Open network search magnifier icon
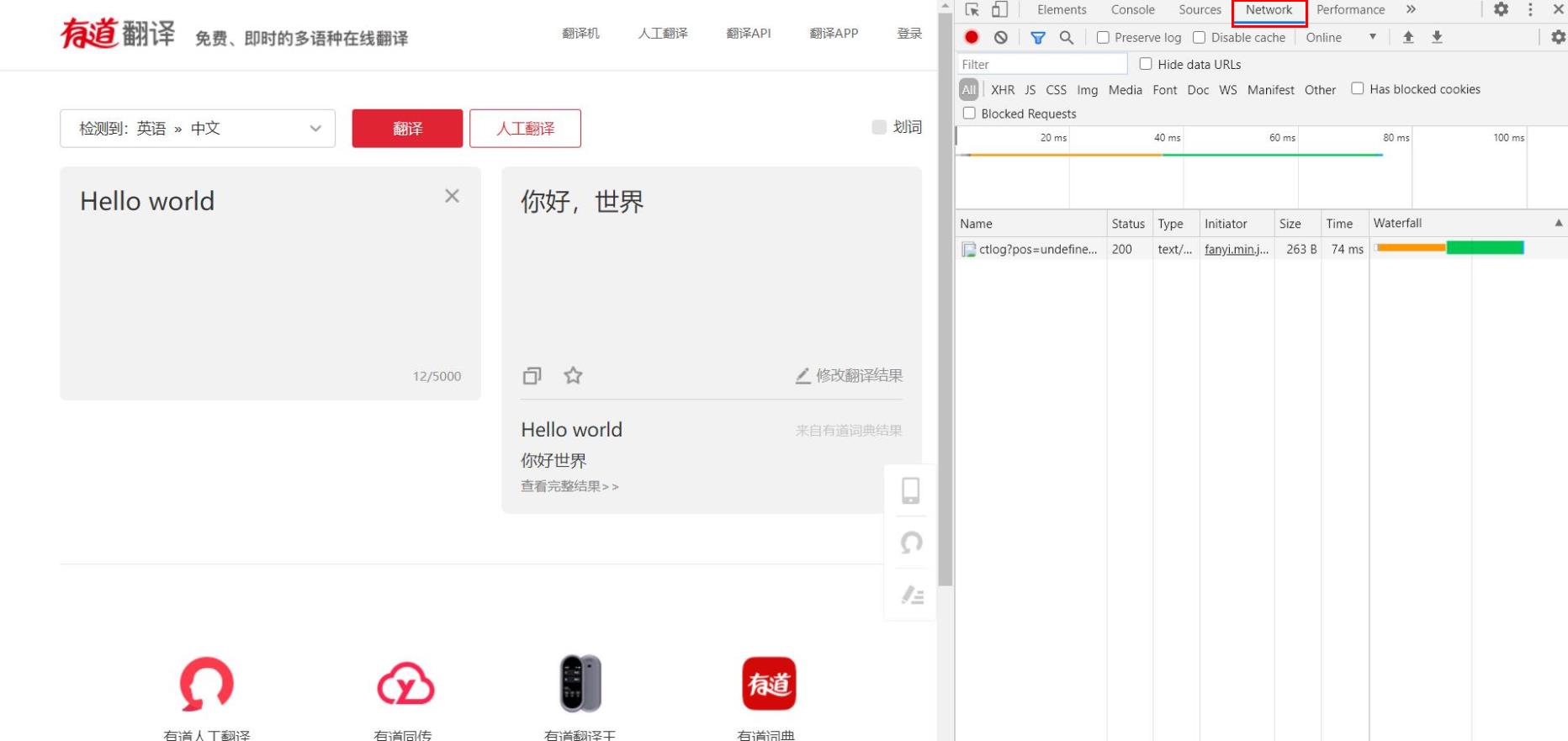Screen dimensions: 1568x741 click(1067, 37)
